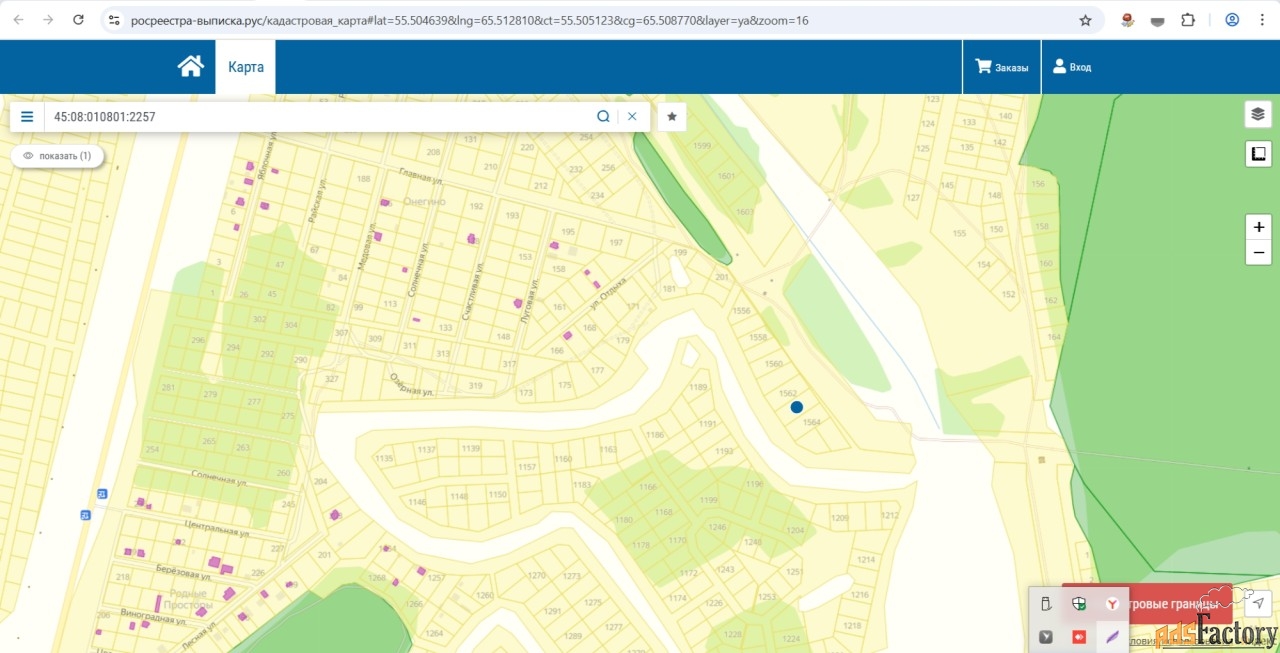This screenshot has height=653, width=1280.
Task: Open the map layers selector
Action: (1258, 114)
